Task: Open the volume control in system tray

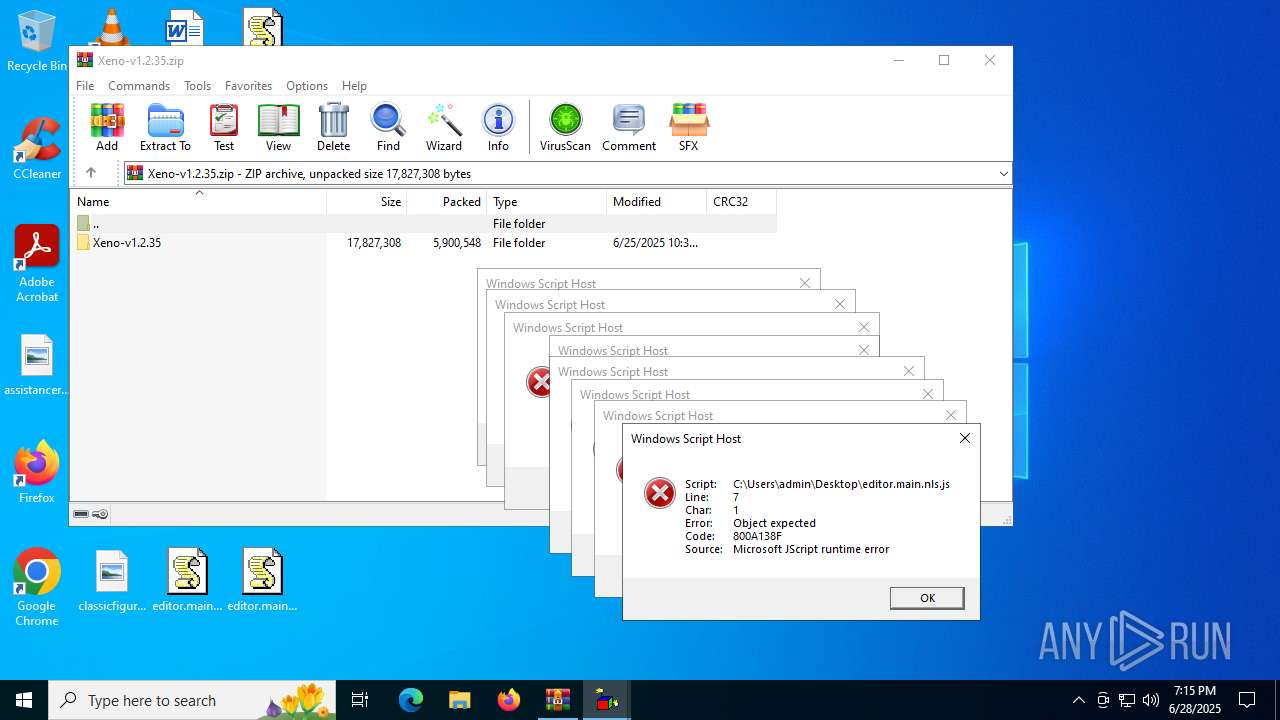Action: pos(1151,700)
